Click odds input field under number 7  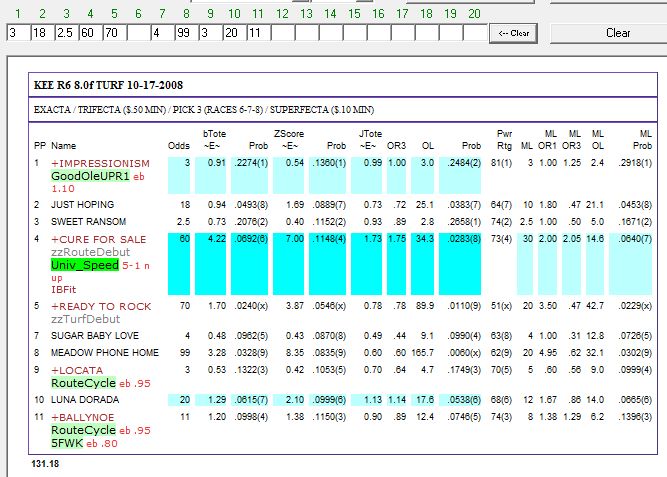(x=162, y=33)
